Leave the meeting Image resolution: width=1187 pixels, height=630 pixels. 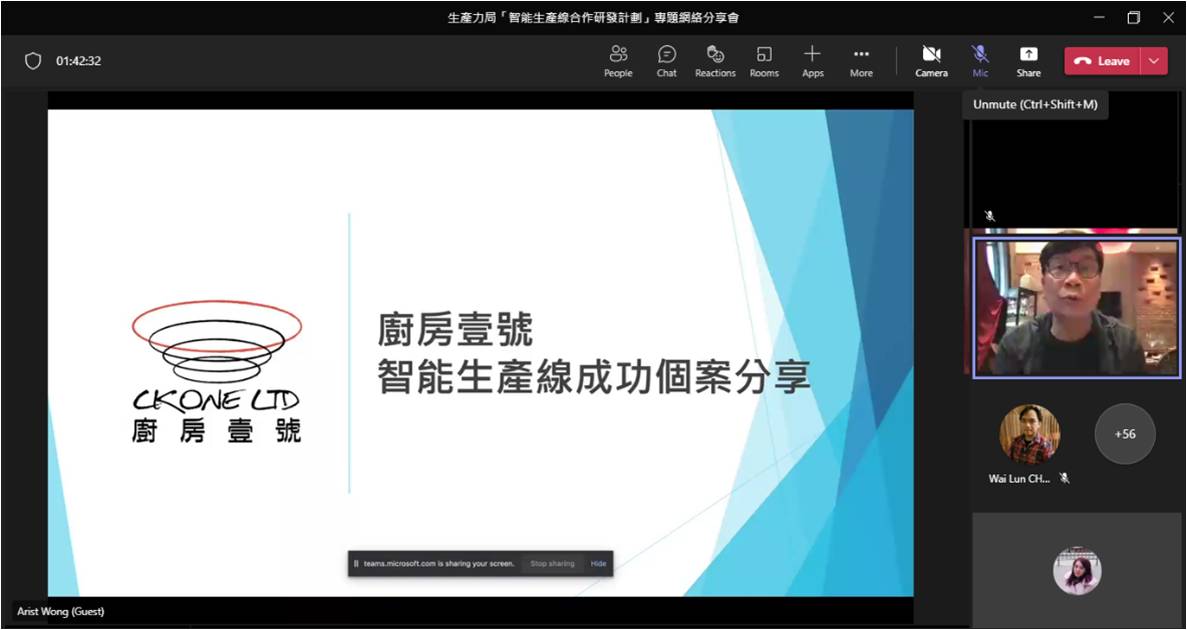tap(1102, 61)
